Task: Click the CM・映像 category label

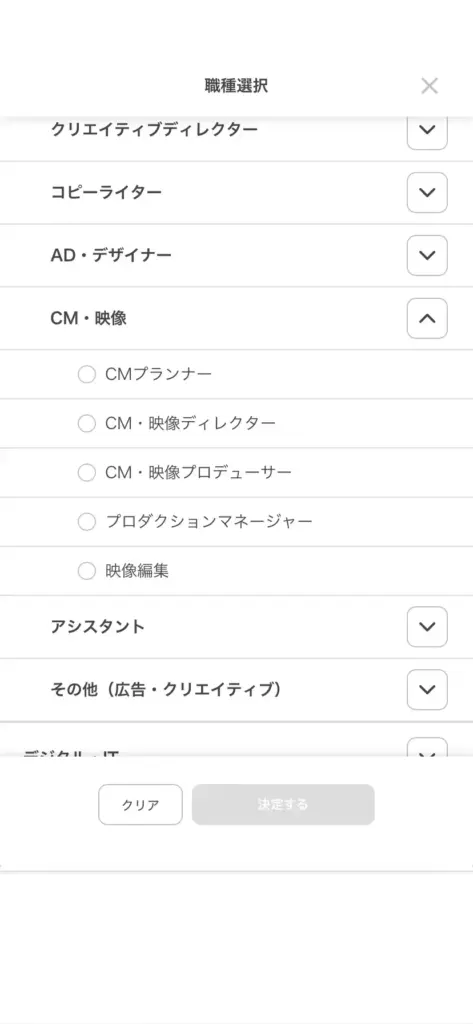Action: coord(88,319)
